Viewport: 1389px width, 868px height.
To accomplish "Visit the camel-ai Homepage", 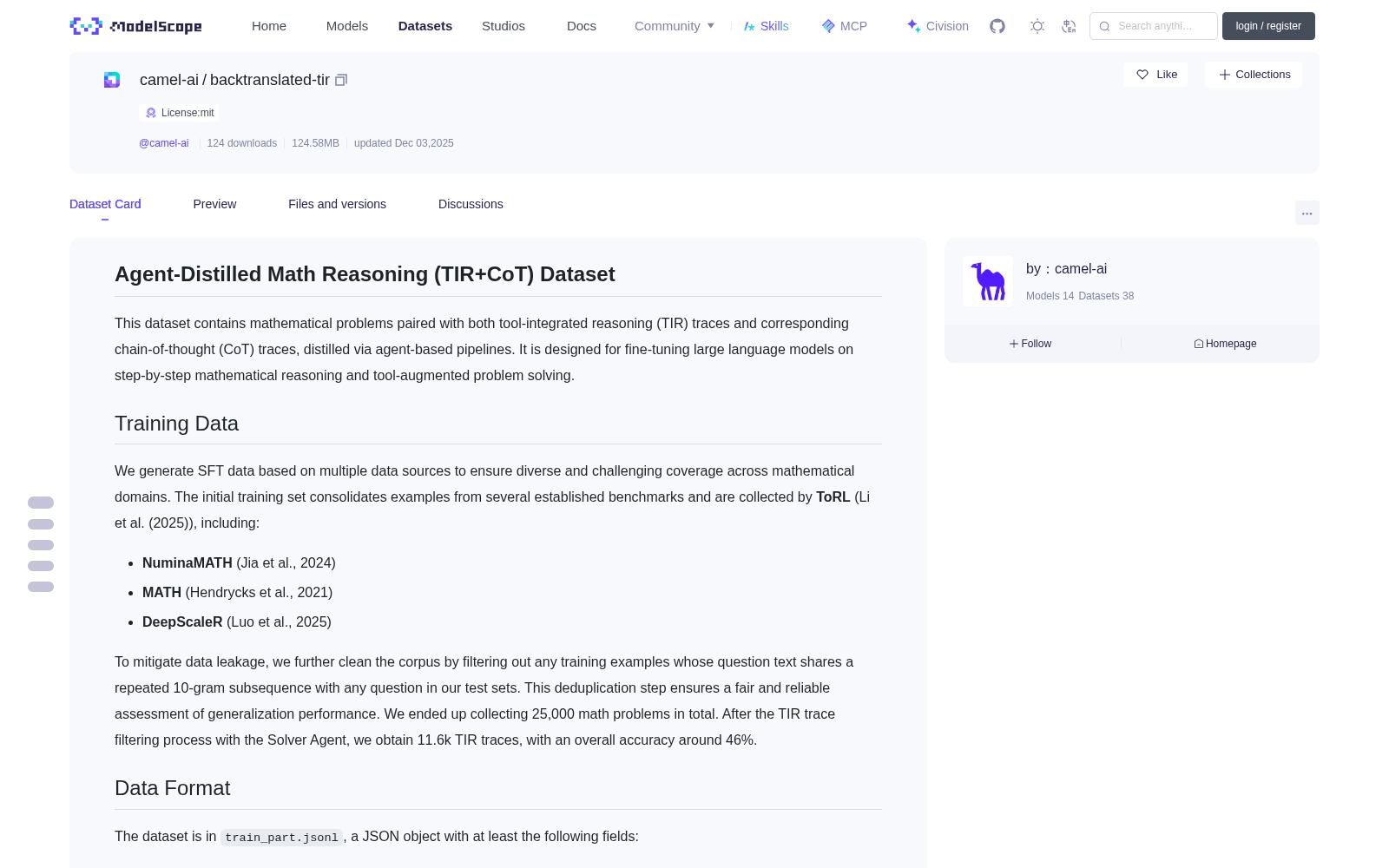I will [1225, 344].
